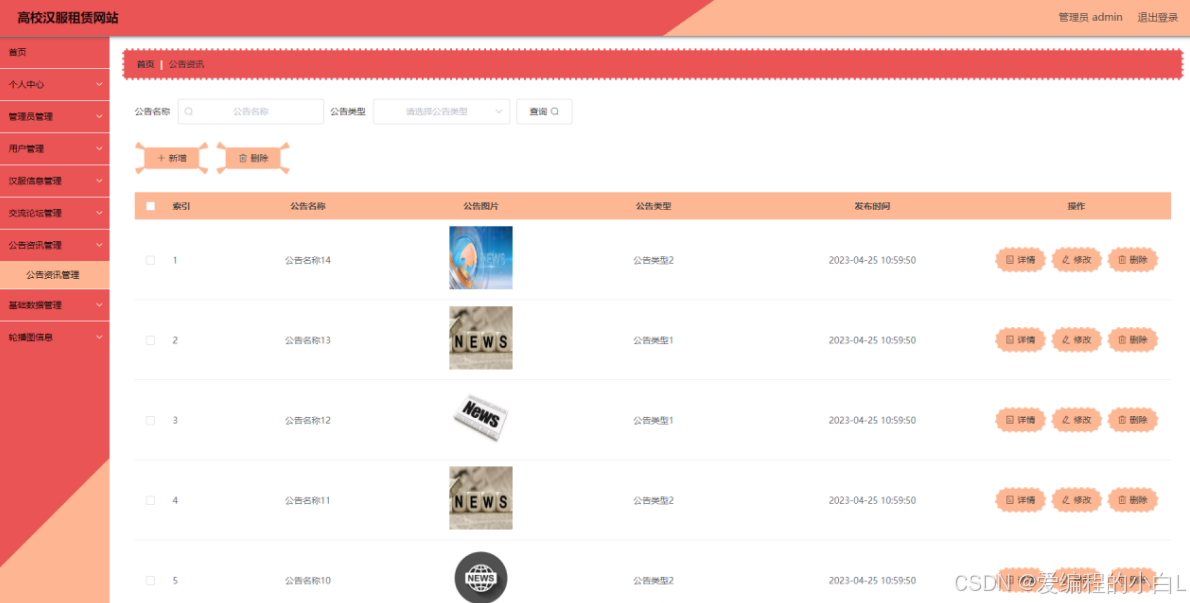This screenshot has height=603, width=1190.
Task: Click 公告资讯 in the breadcrumb
Action: [186, 64]
